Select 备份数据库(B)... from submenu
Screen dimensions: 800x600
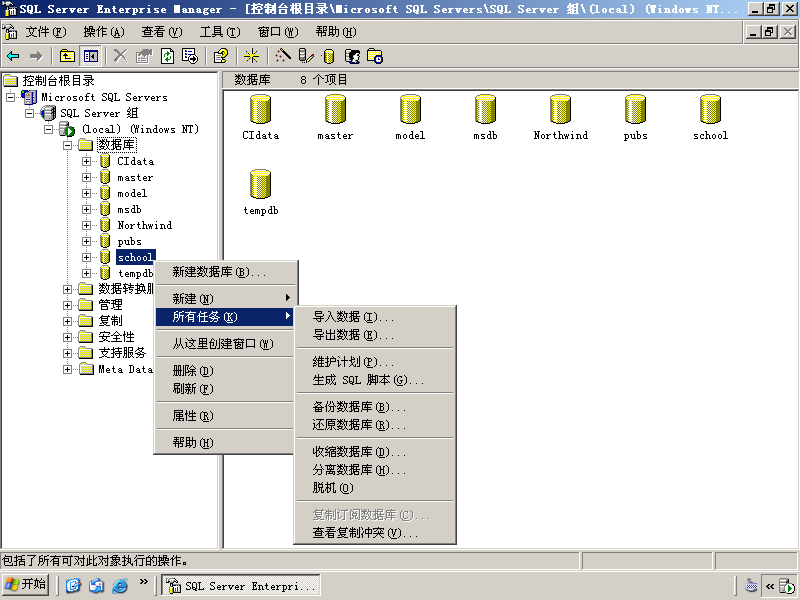(x=374, y=407)
